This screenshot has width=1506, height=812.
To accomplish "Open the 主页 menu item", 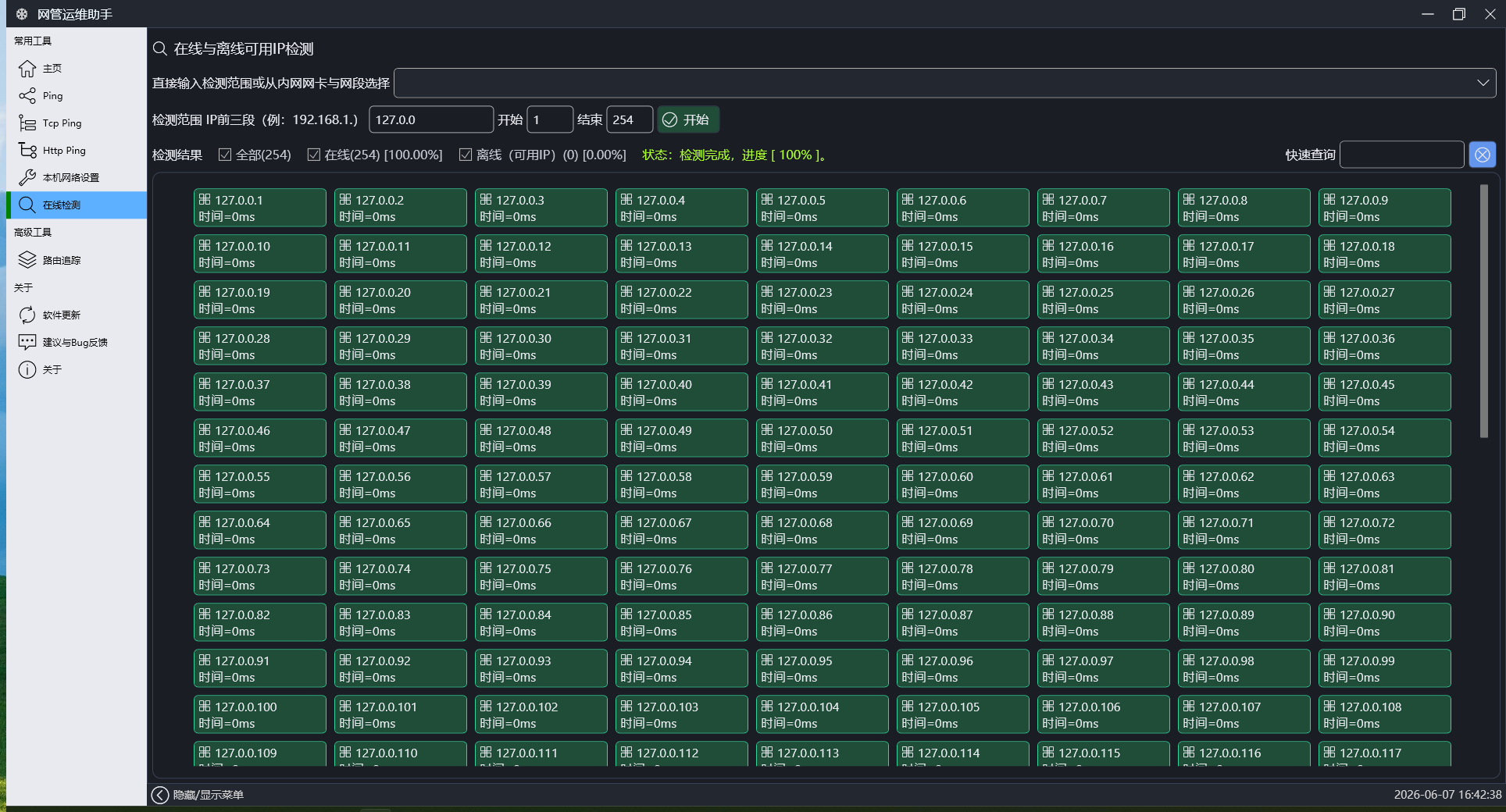I will (77, 69).
